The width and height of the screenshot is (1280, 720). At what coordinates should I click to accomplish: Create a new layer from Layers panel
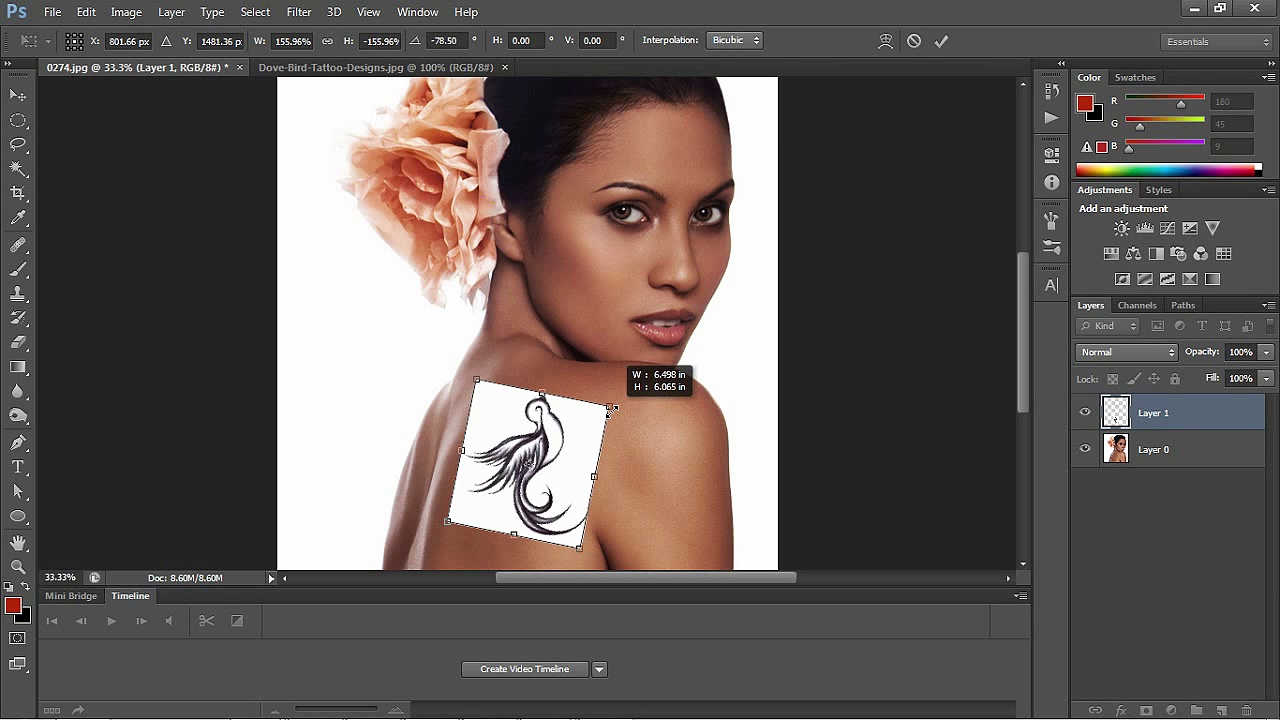pos(1222,710)
